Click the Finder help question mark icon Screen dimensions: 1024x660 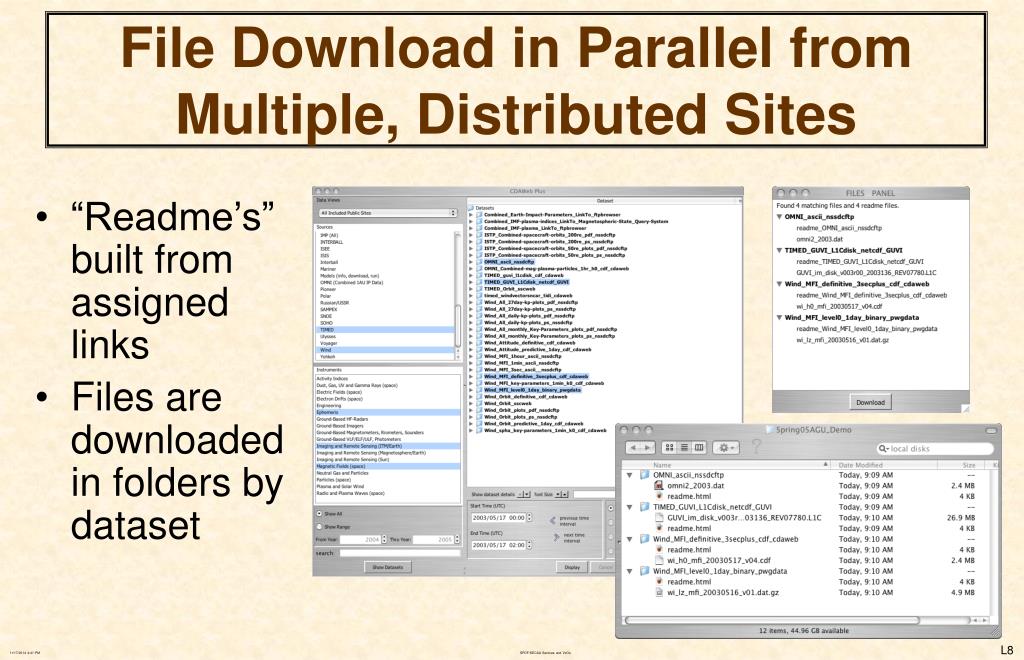(x=757, y=447)
